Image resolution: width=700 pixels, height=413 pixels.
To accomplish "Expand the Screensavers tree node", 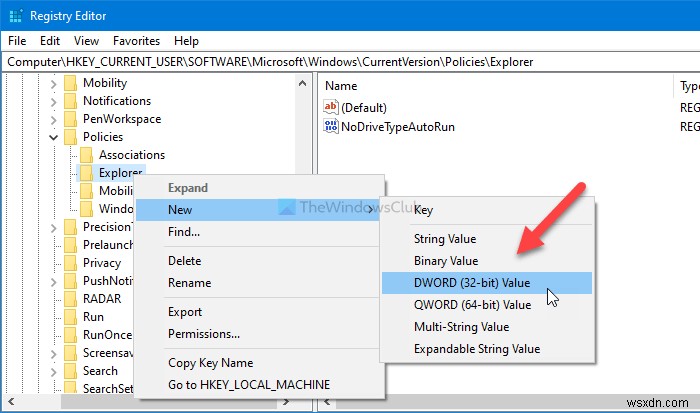I will (54, 354).
